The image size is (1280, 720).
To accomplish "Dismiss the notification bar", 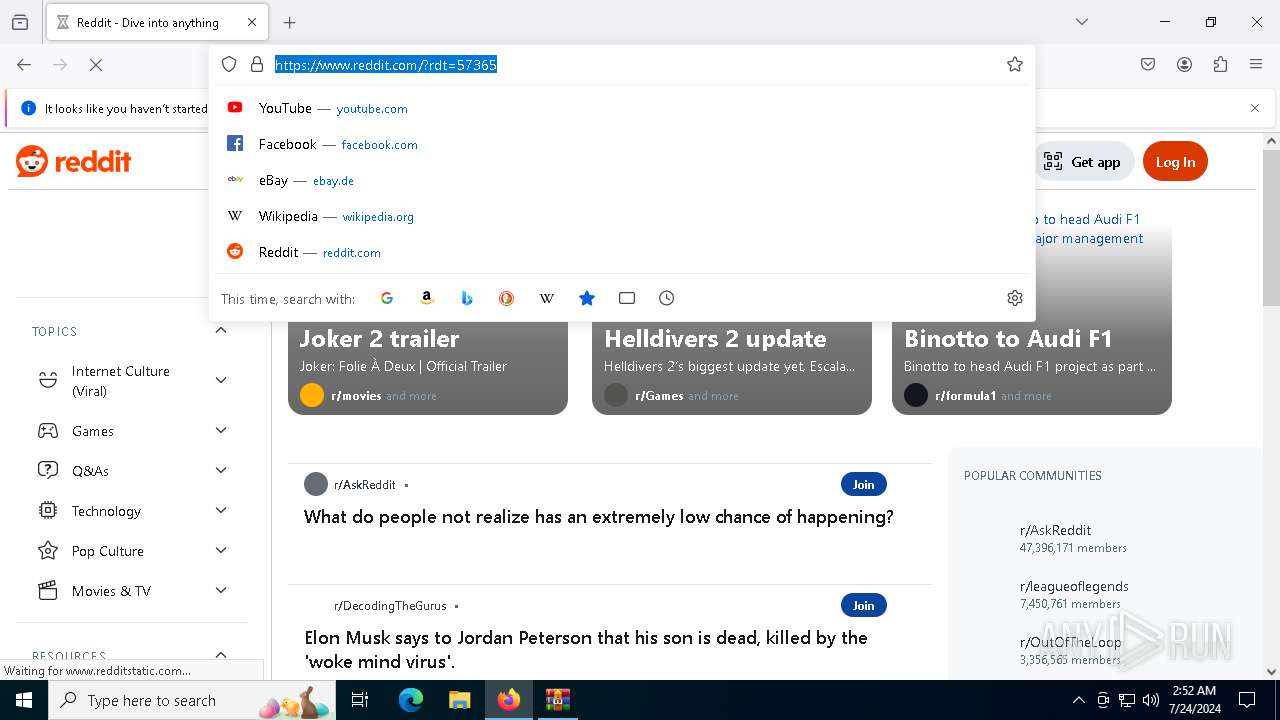I will coord(1255,108).
